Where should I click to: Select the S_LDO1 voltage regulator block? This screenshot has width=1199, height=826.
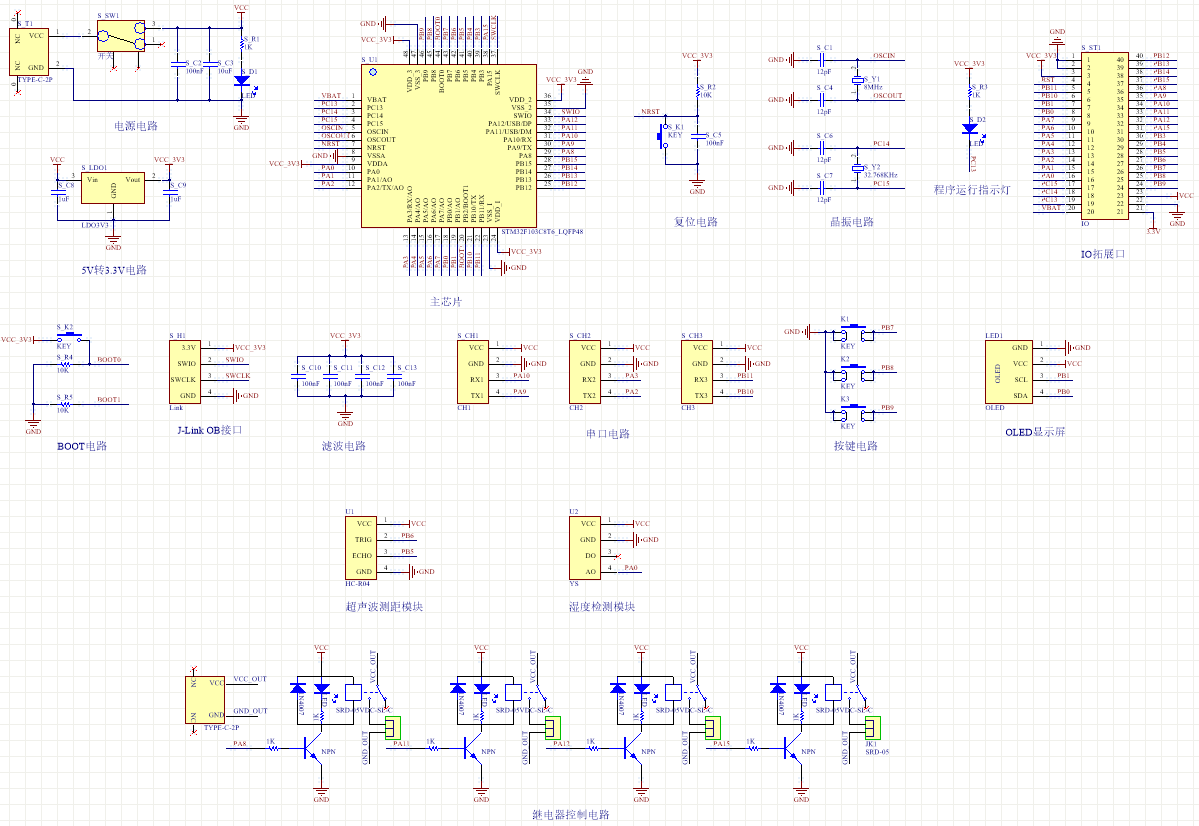(x=113, y=187)
